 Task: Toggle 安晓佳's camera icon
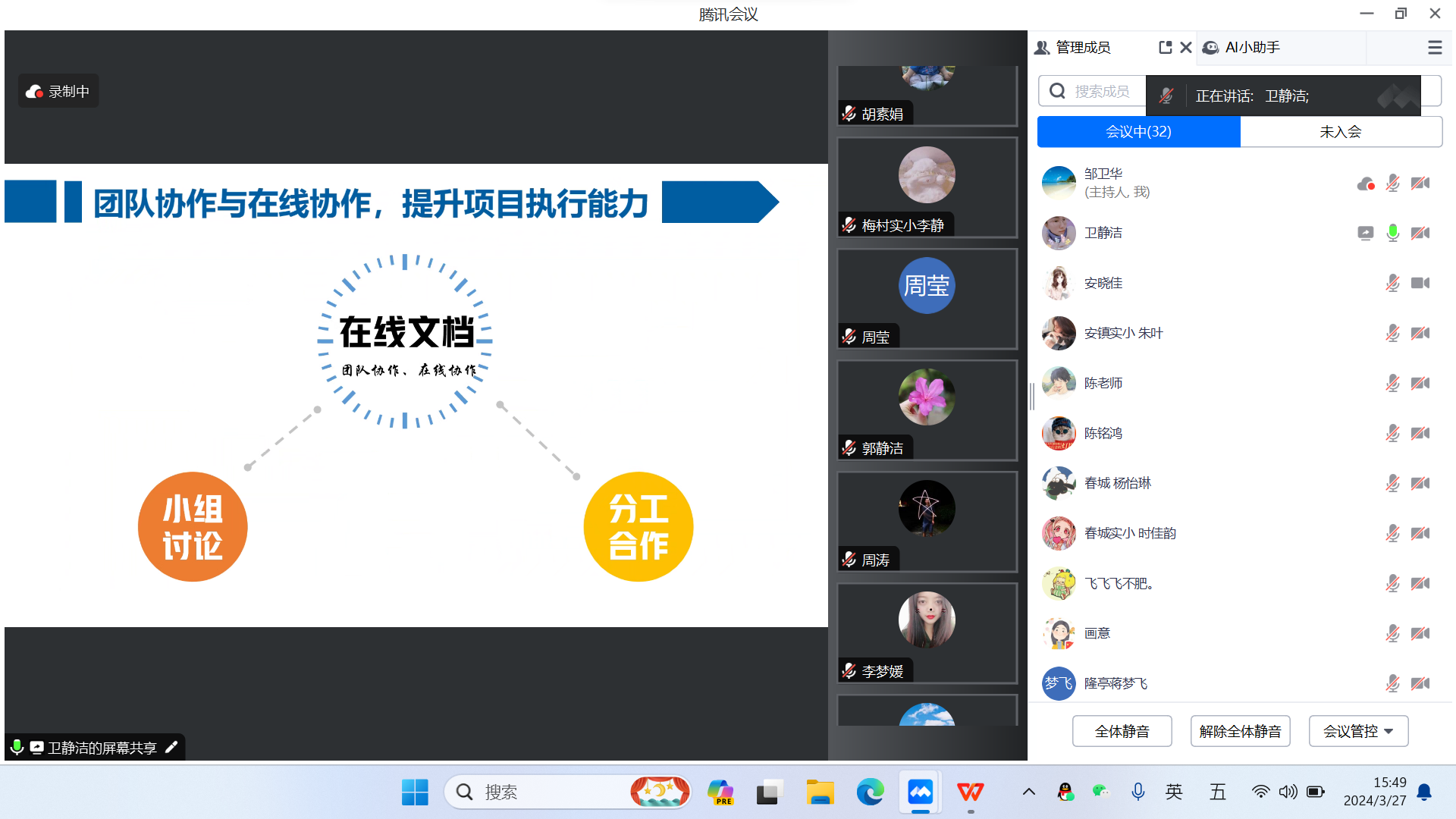[1420, 283]
